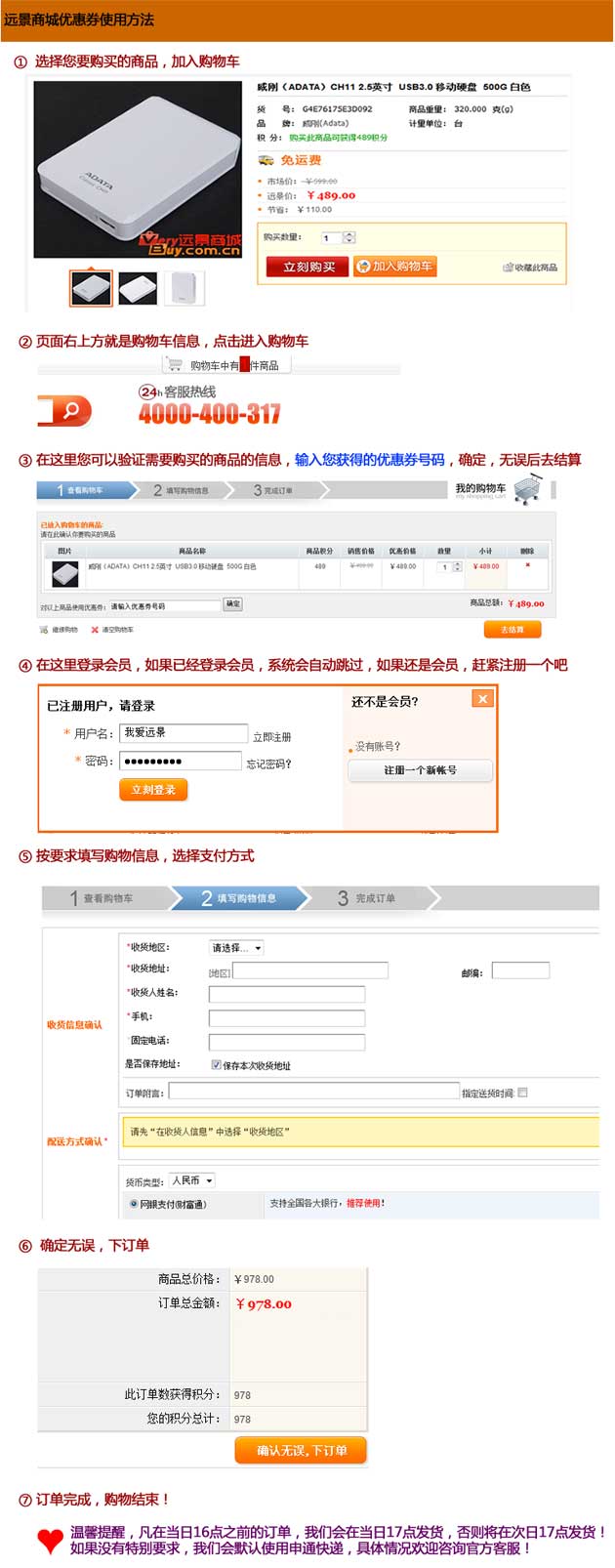The height and width of the screenshot is (1568, 615).
Task: Select the third packaging thumbnail
Action: (x=185, y=288)
